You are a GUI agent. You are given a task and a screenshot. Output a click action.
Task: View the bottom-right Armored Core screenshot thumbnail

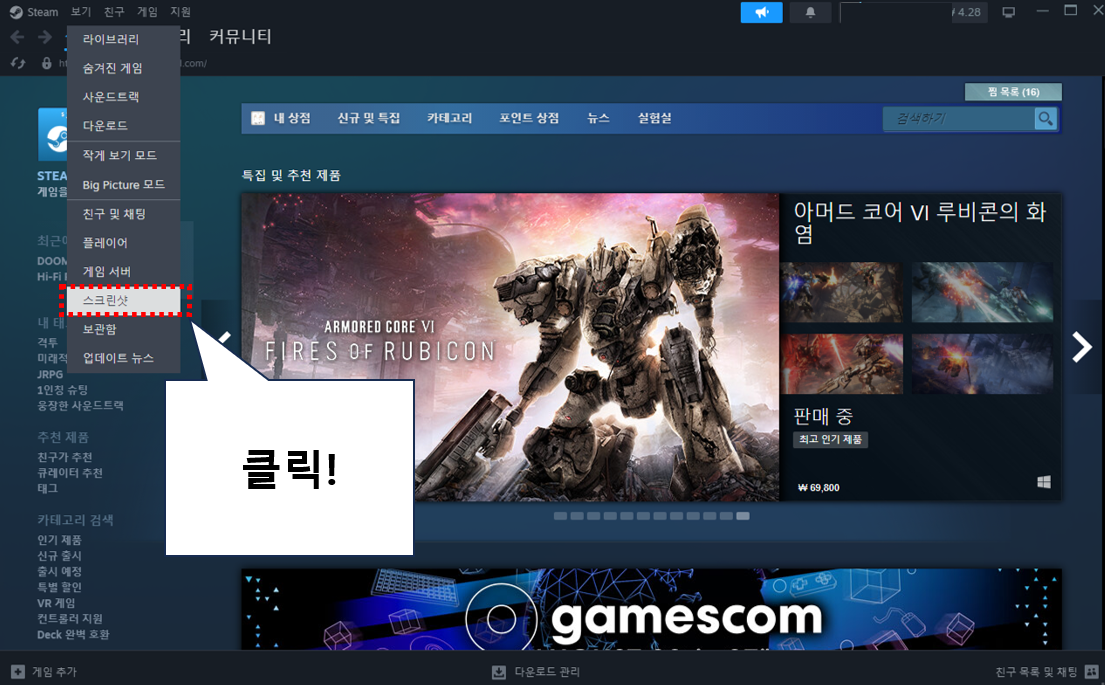click(982, 364)
